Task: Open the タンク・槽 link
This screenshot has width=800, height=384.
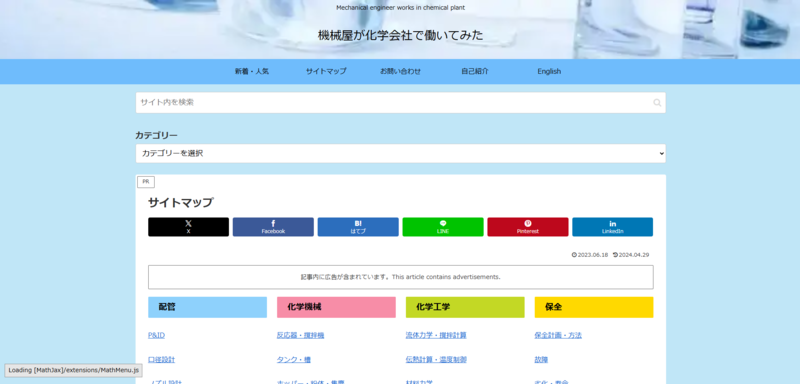Action: [x=294, y=360]
